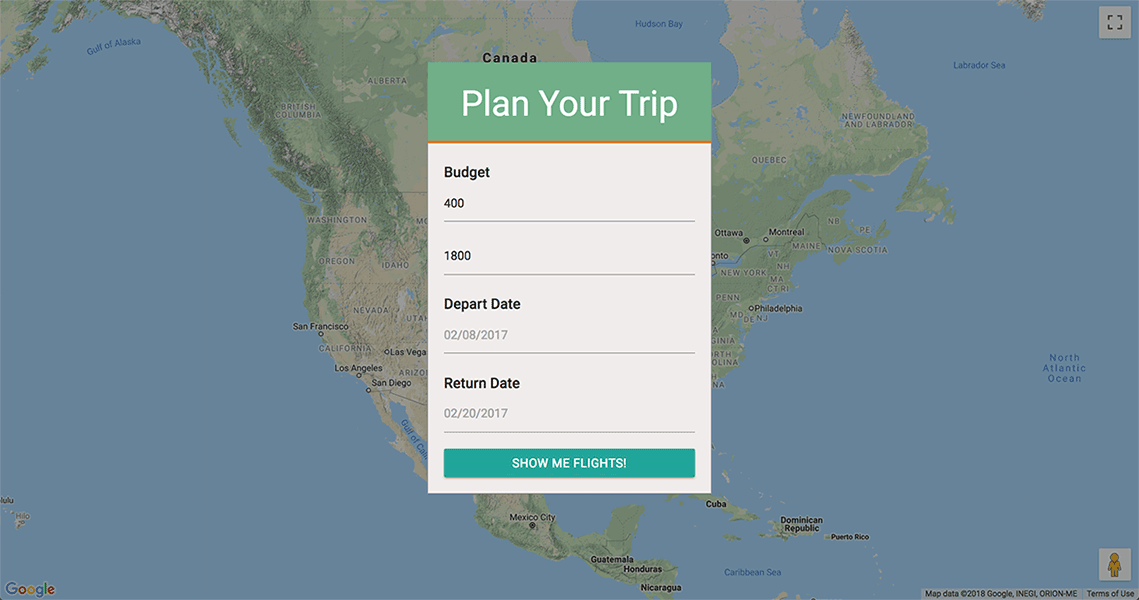Screen dimensions: 1139x600
Task: Click the Street View pegman icon
Action: 1114,564
